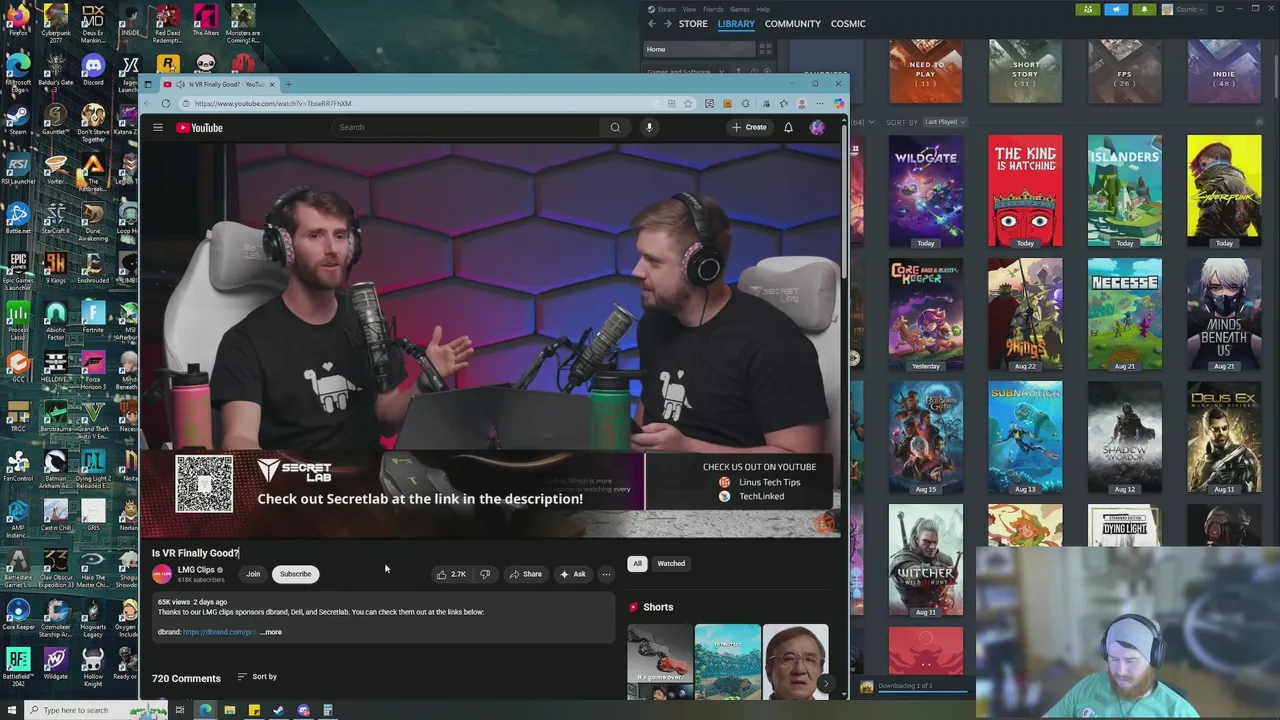This screenshot has width=1280, height=720.
Task: Open the YouTube account avatar menu
Action: click(817, 127)
